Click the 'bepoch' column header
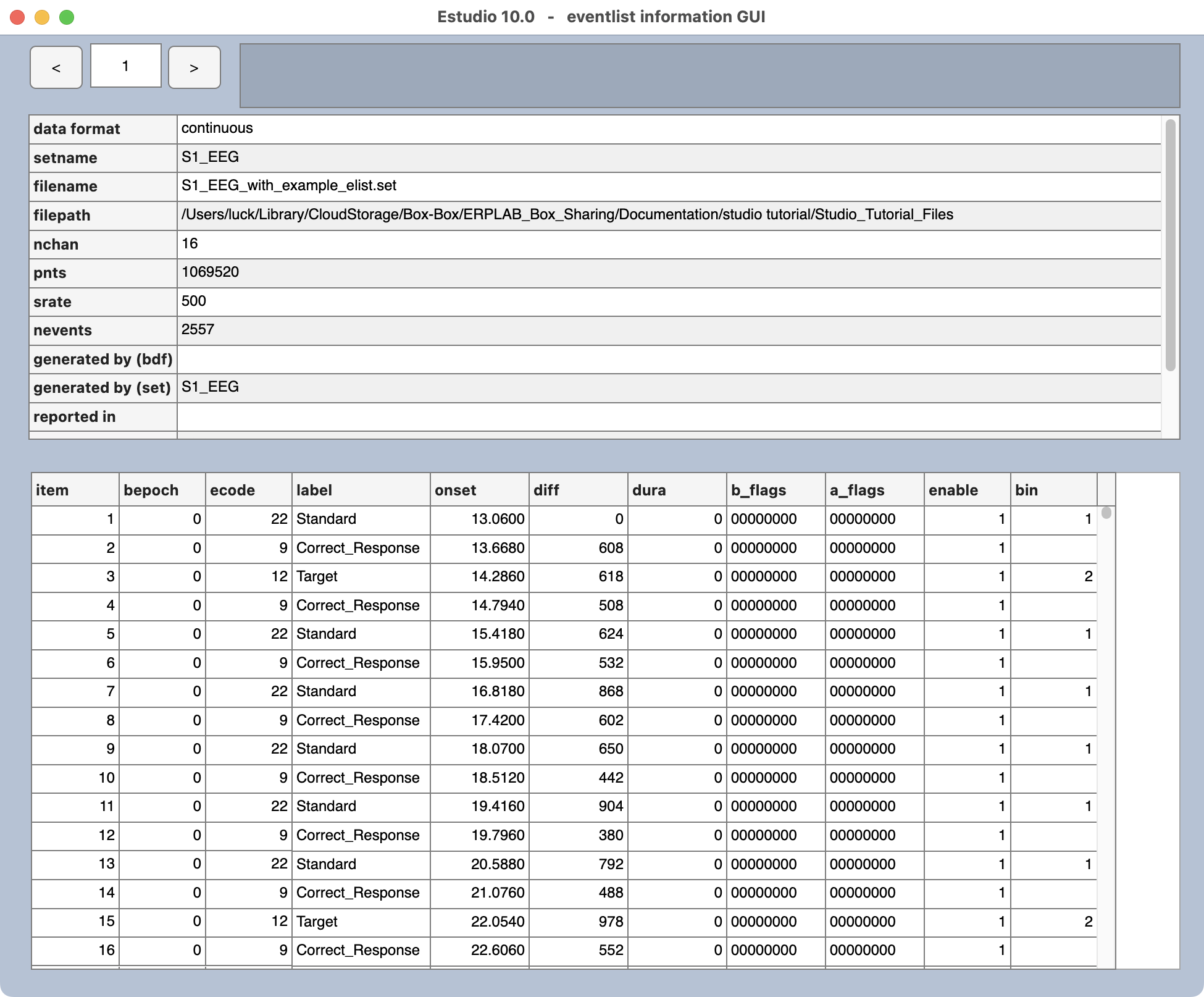 (162, 490)
